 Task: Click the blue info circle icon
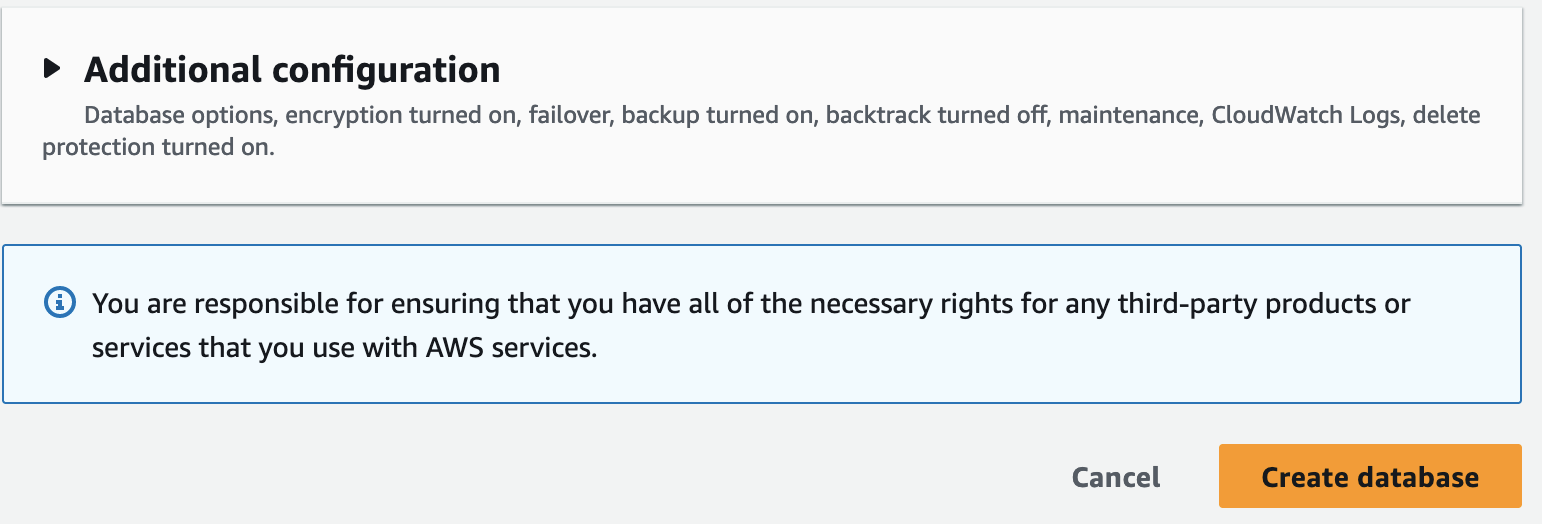click(60, 302)
